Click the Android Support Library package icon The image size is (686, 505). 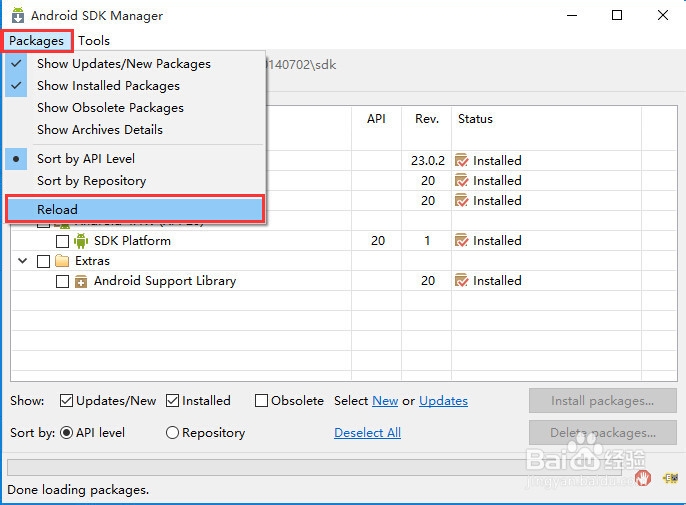[81, 282]
